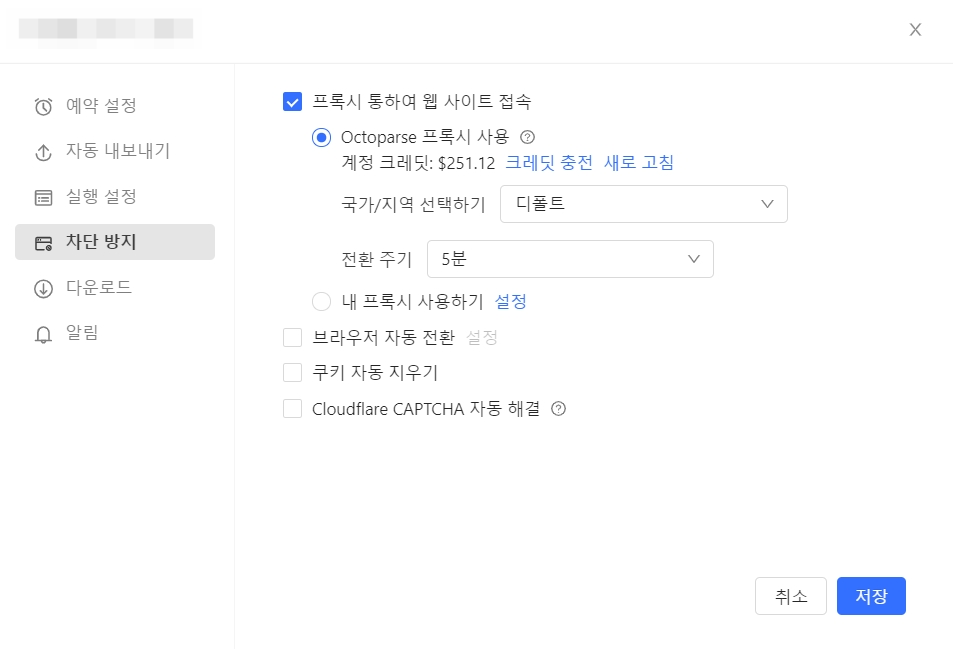Check Cloudflare CAPTCHA 자동 해결 option

pyautogui.click(x=293, y=409)
